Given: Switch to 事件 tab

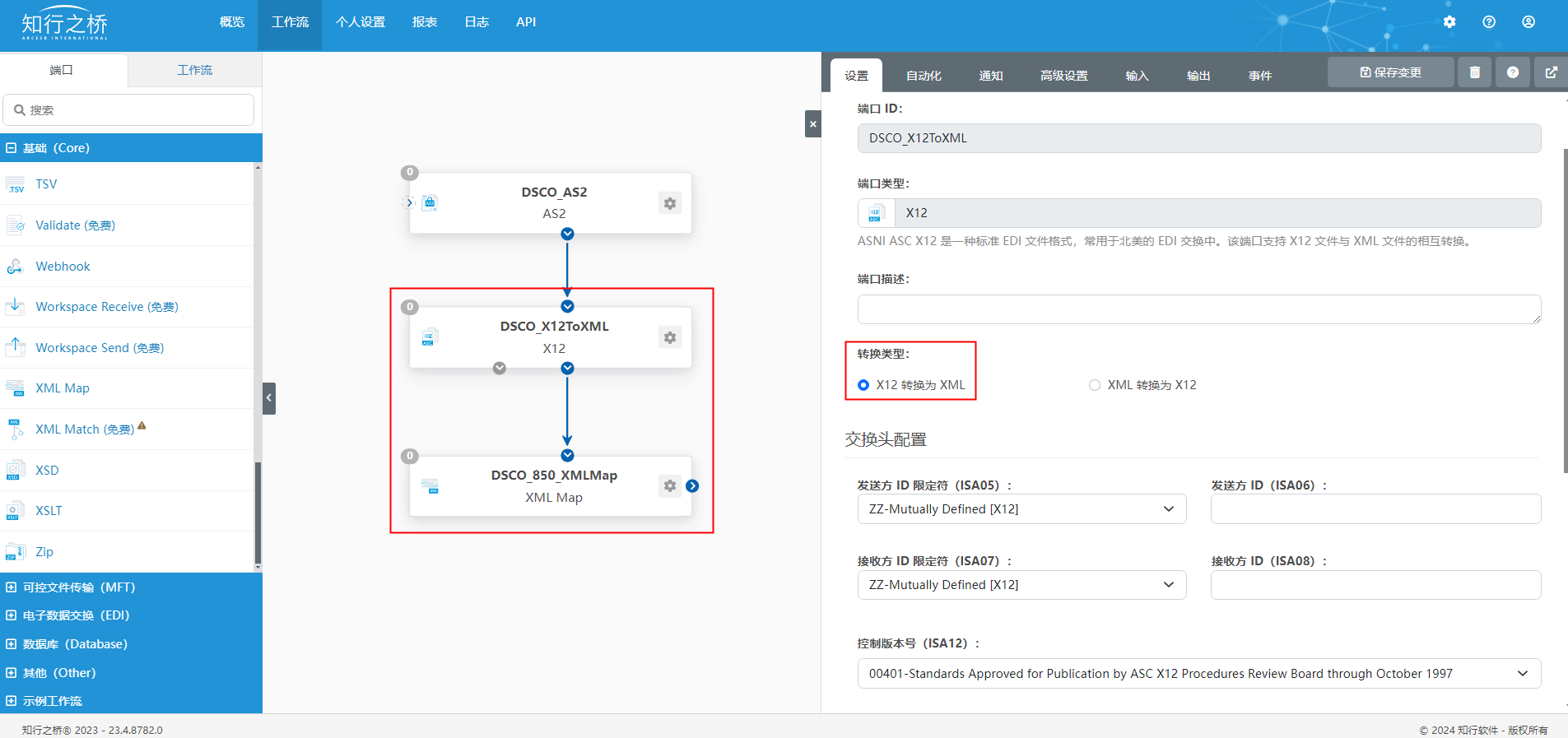Looking at the screenshot, I should (x=1259, y=76).
